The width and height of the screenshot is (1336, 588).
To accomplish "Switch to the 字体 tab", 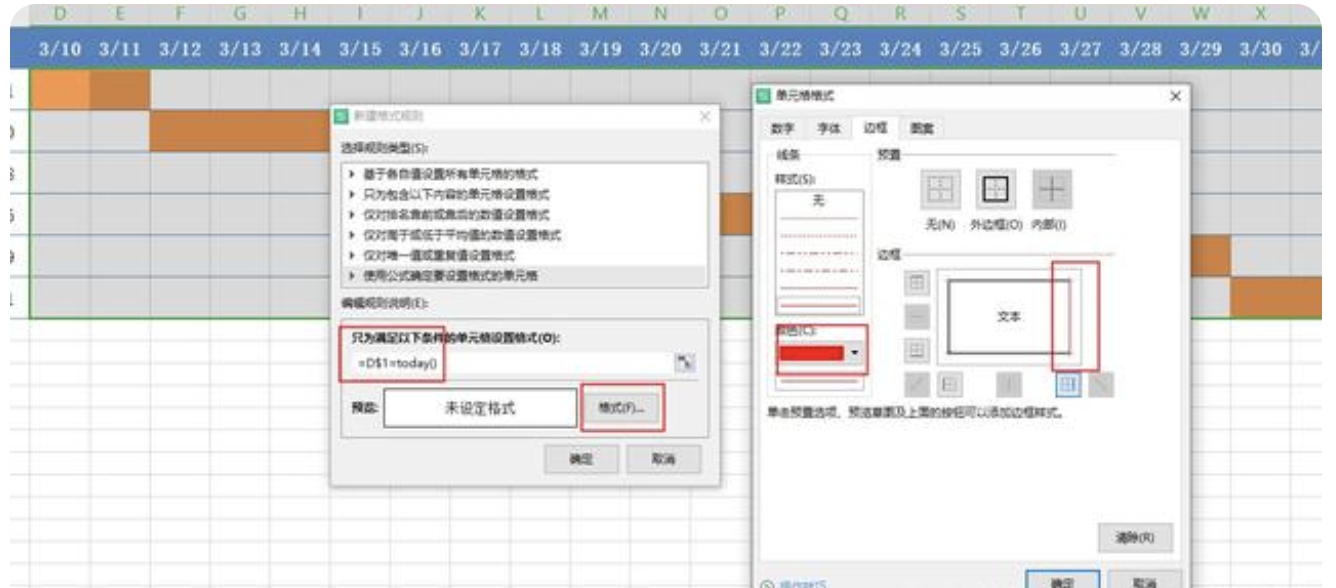I will pyautogui.click(x=828, y=128).
